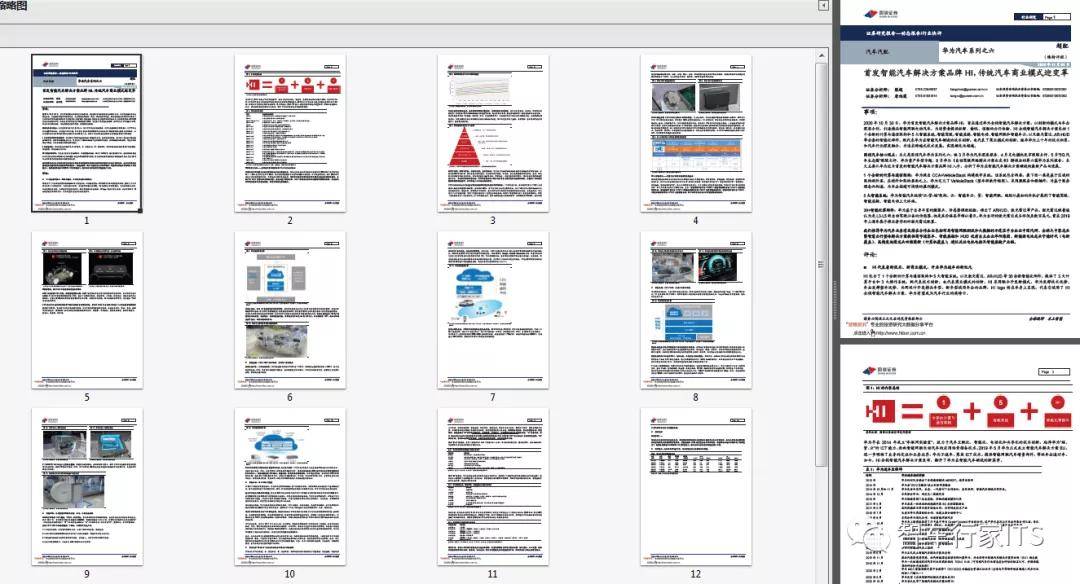The image size is (1080, 584).
Task: Pick page 12 thumbnail with table
Action: [696, 487]
